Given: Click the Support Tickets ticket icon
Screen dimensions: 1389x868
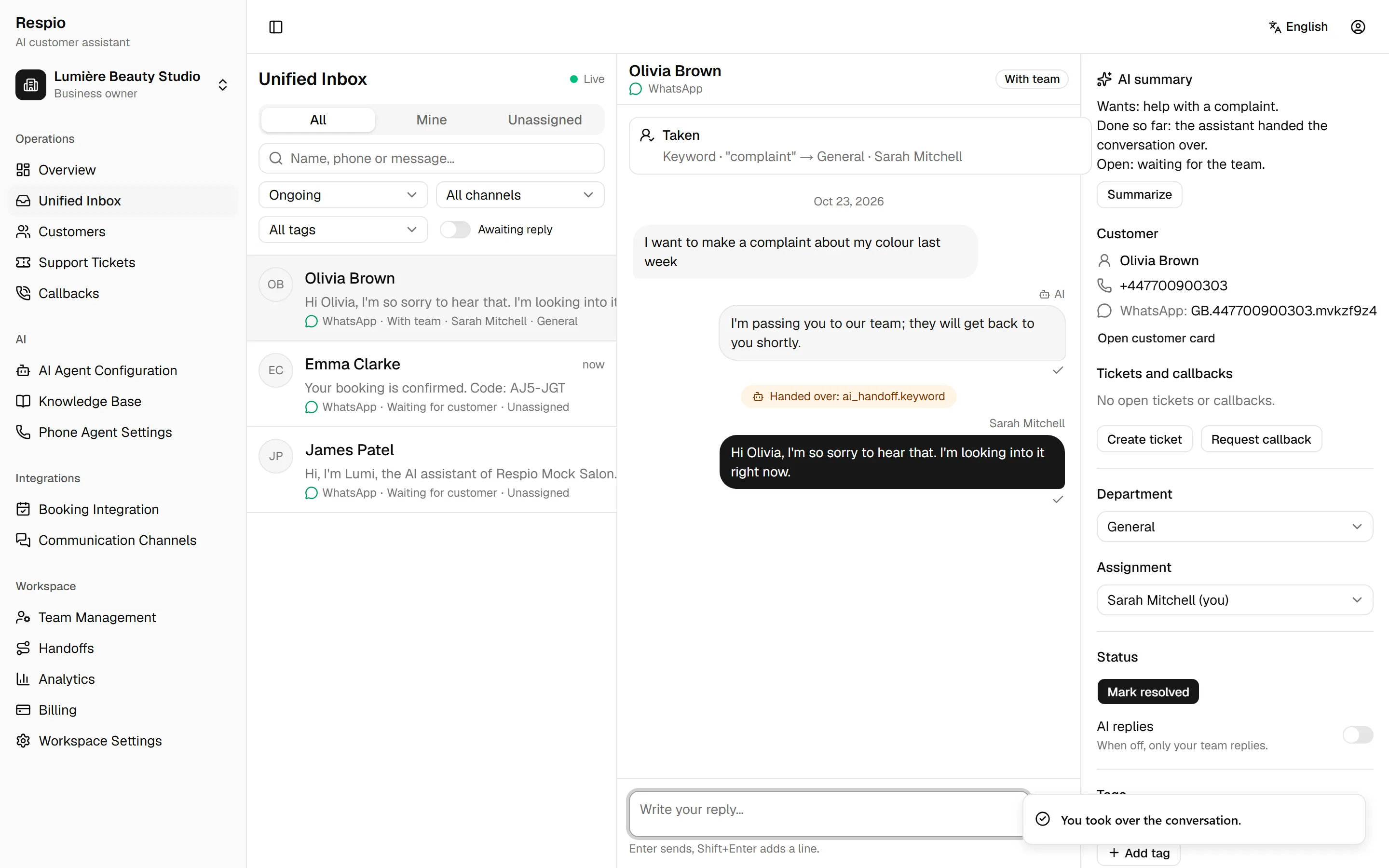Looking at the screenshot, I should click(x=23, y=262).
